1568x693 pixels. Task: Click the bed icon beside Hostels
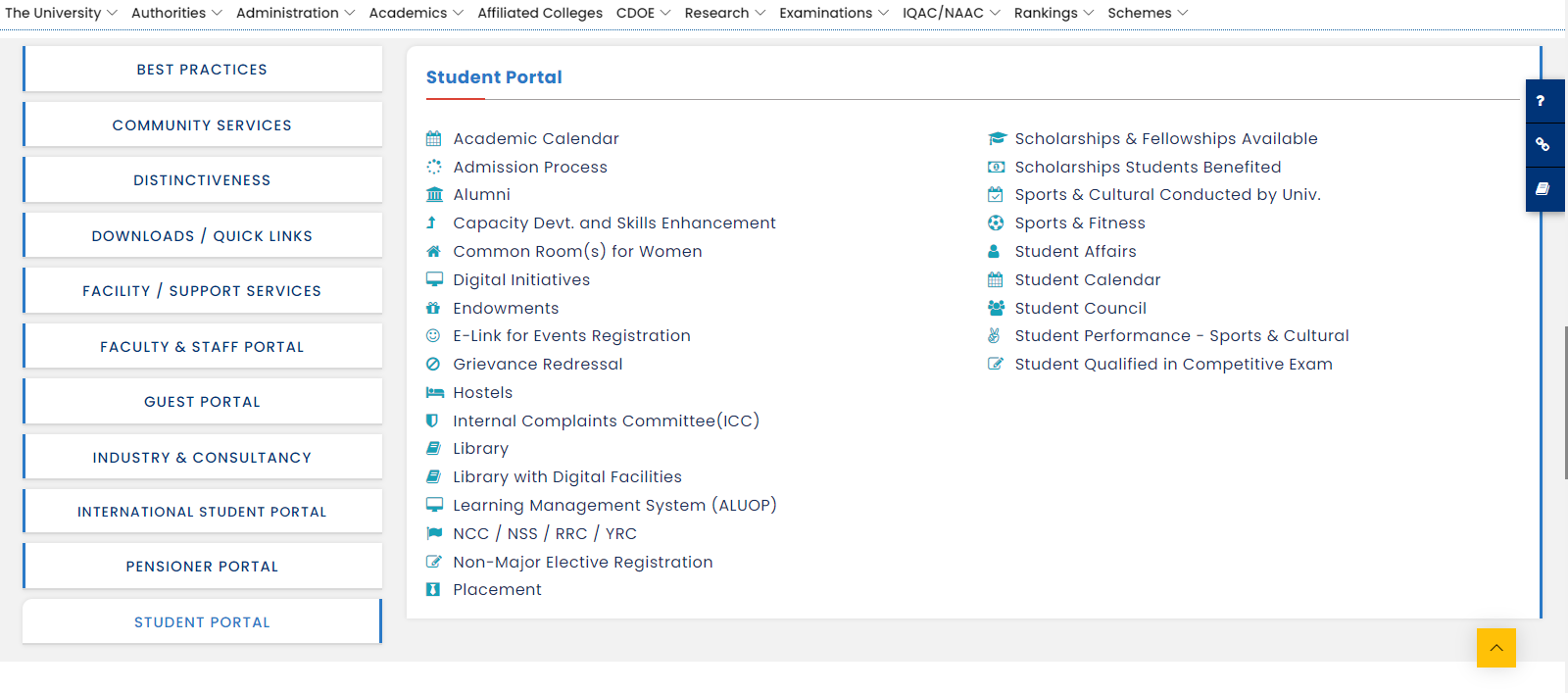click(435, 392)
